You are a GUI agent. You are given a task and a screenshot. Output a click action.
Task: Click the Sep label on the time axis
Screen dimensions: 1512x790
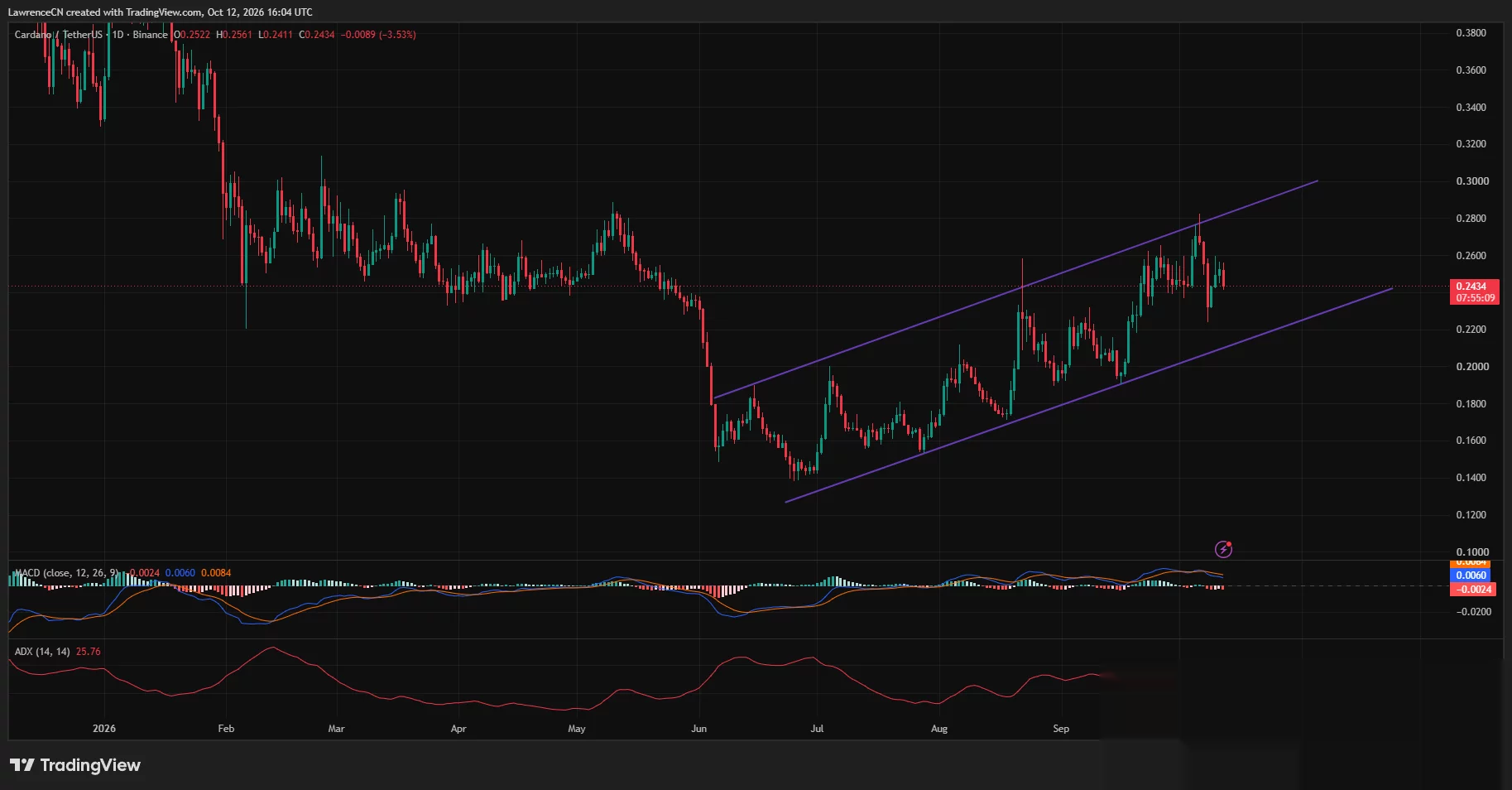1061,729
